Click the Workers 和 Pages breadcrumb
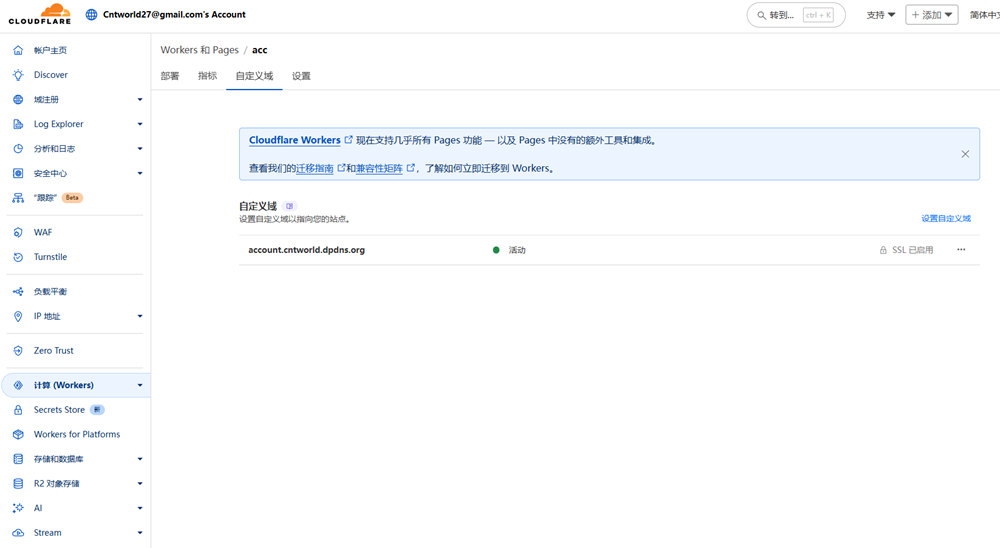The height and width of the screenshot is (548, 1000). (200, 50)
